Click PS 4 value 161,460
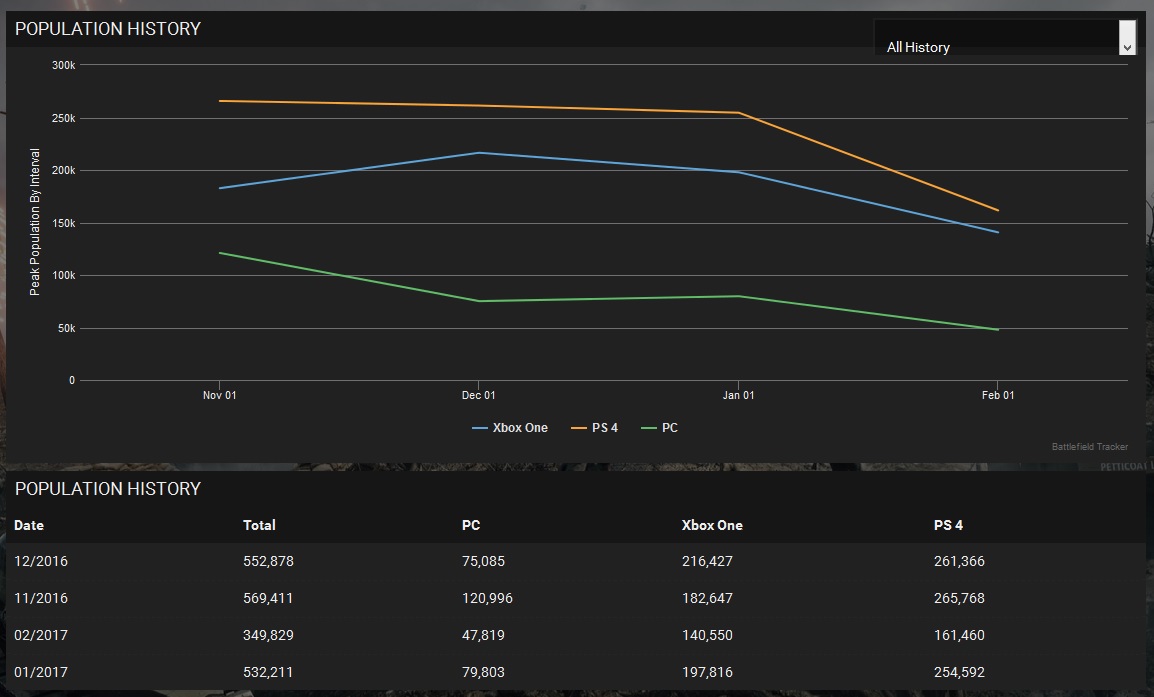This screenshot has width=1154, height=697. click(959, 635)
